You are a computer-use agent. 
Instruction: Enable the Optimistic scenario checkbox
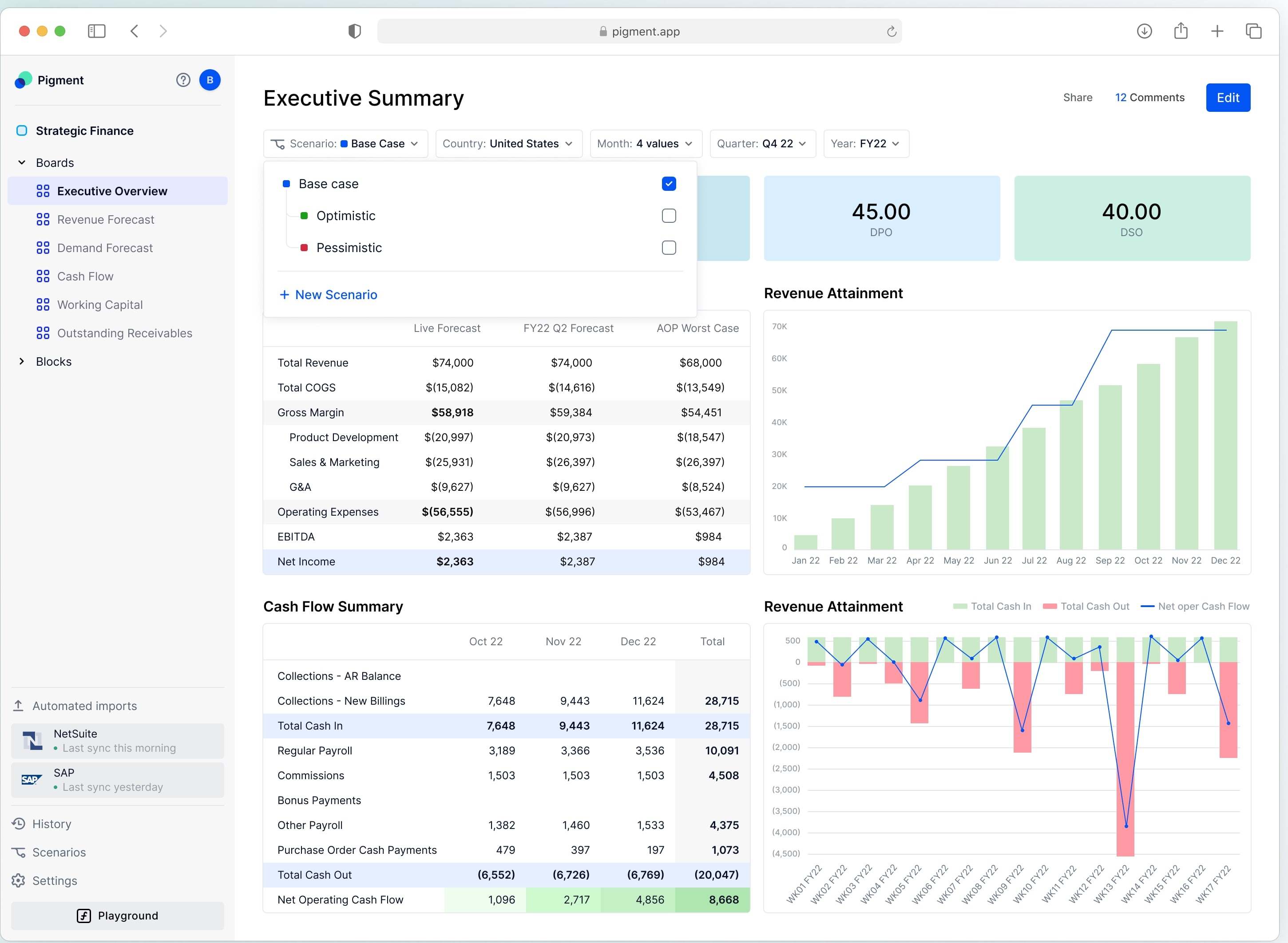click(669, 216)
